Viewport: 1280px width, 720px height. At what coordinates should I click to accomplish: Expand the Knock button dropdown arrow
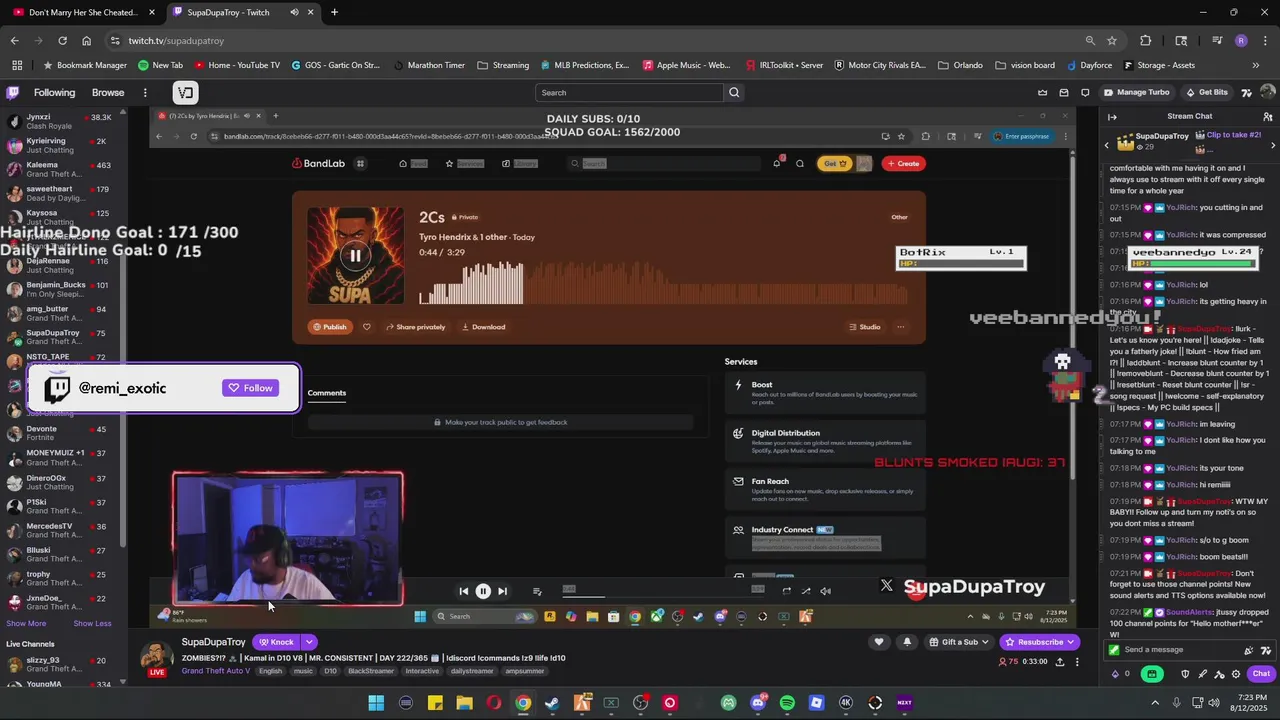[310, 642]
